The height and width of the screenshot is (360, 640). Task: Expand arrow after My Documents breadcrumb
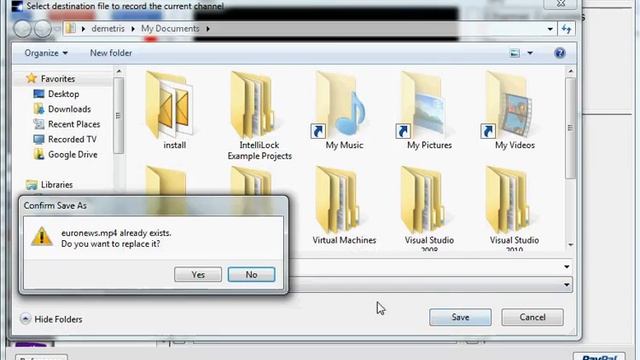(208, 29)
